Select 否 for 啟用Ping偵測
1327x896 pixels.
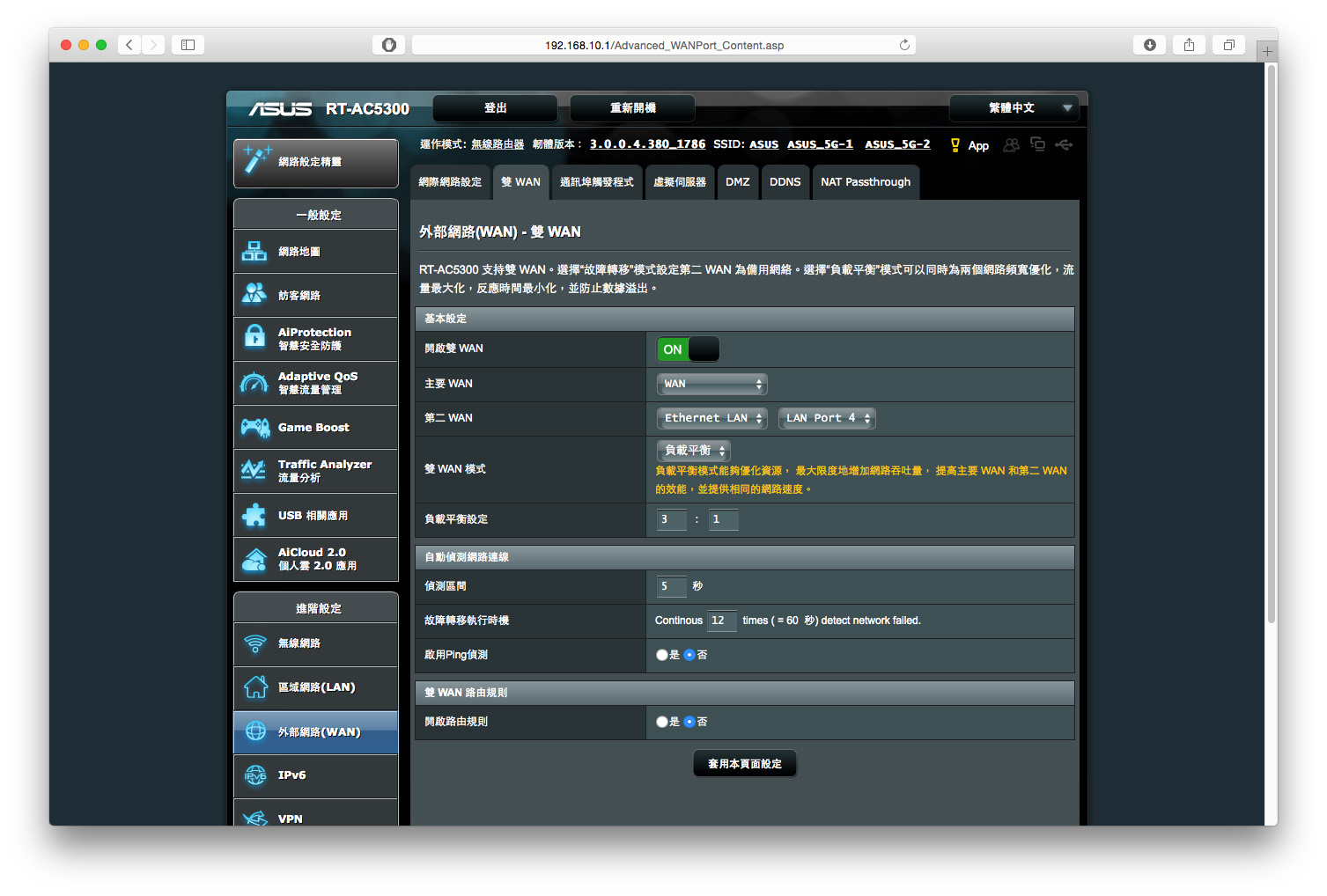click(x=689, y=655)
